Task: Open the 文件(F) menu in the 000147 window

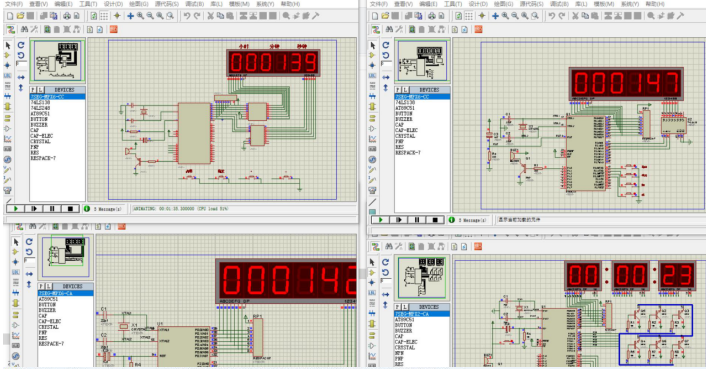Action: point(378,4)
